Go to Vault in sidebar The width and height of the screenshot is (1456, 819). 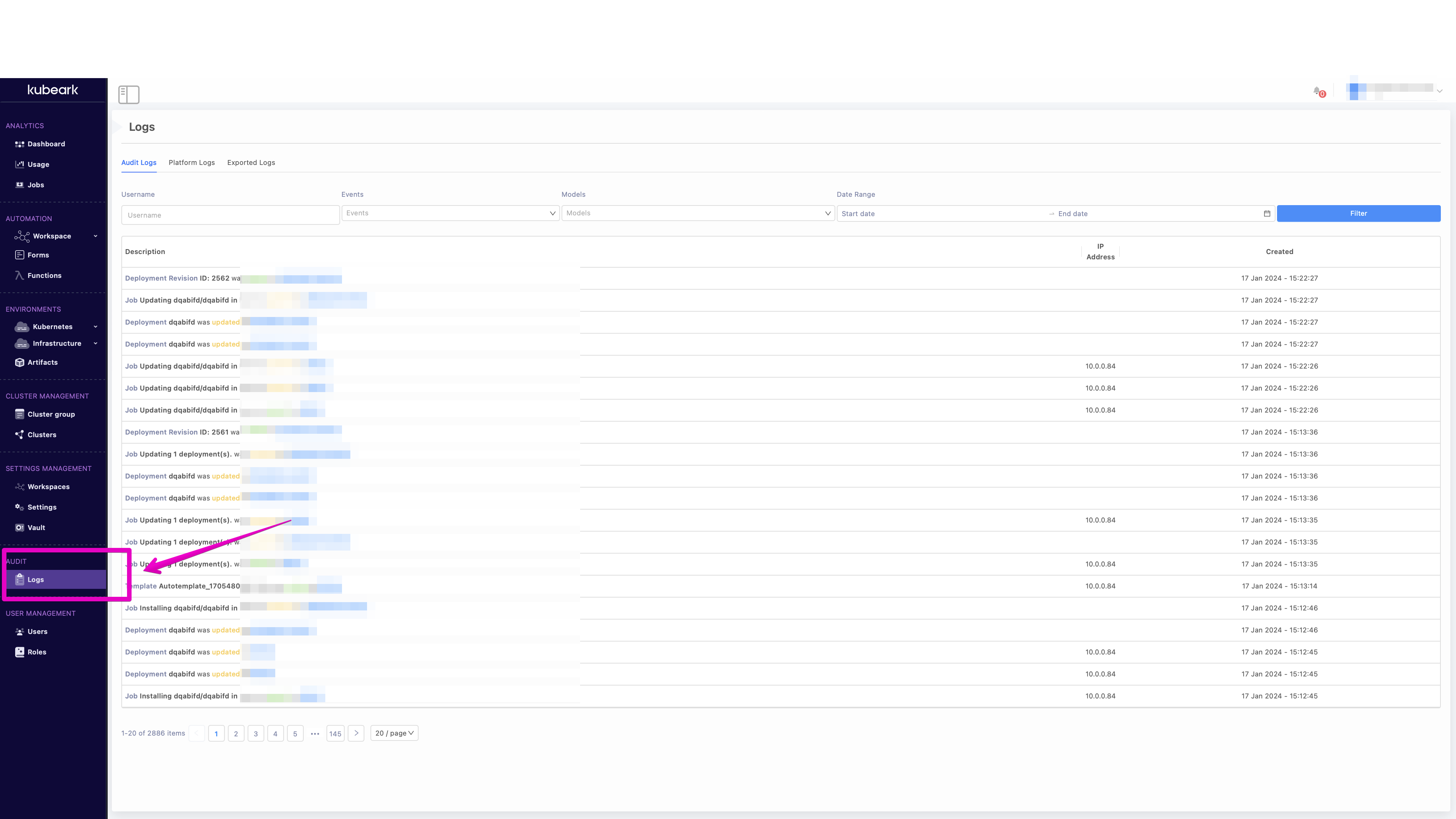tap(36, 527)
